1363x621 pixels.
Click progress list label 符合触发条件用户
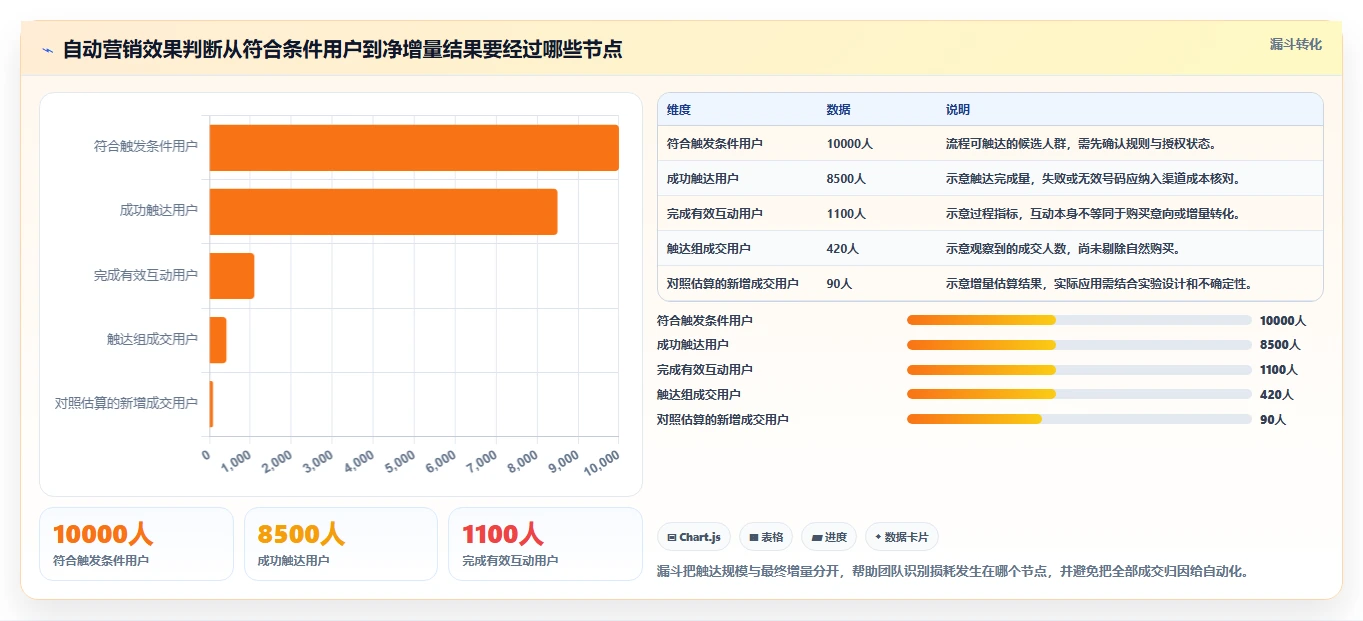705,321
